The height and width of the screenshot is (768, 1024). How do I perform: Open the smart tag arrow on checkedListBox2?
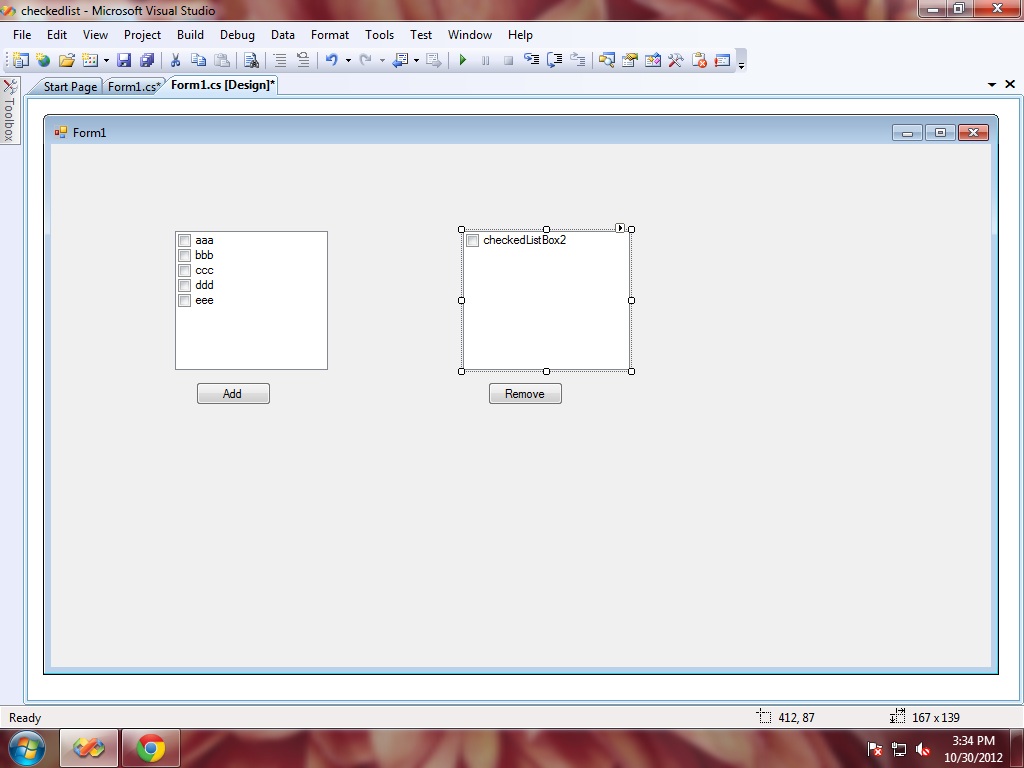[x=620, y=227]
